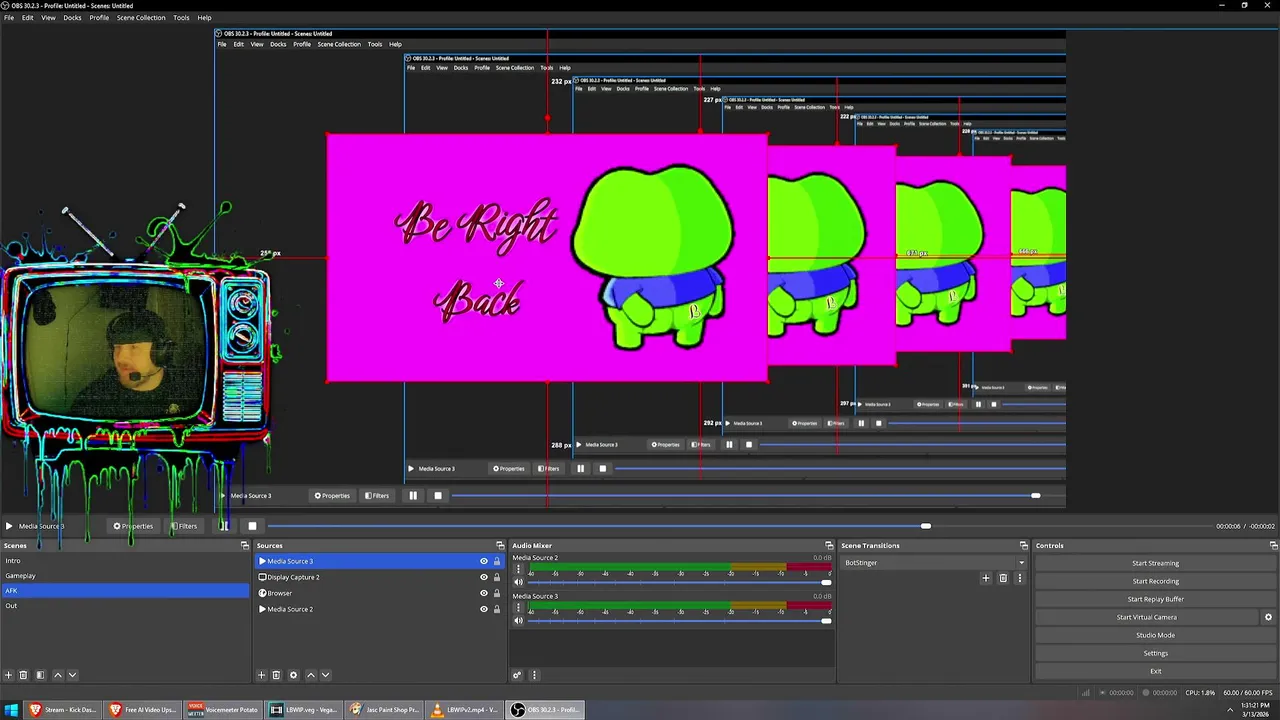Screen dimensions: 1280x720
Task: Hide Display Capture 2 with eye icon
Action: [x=484, y=577]
